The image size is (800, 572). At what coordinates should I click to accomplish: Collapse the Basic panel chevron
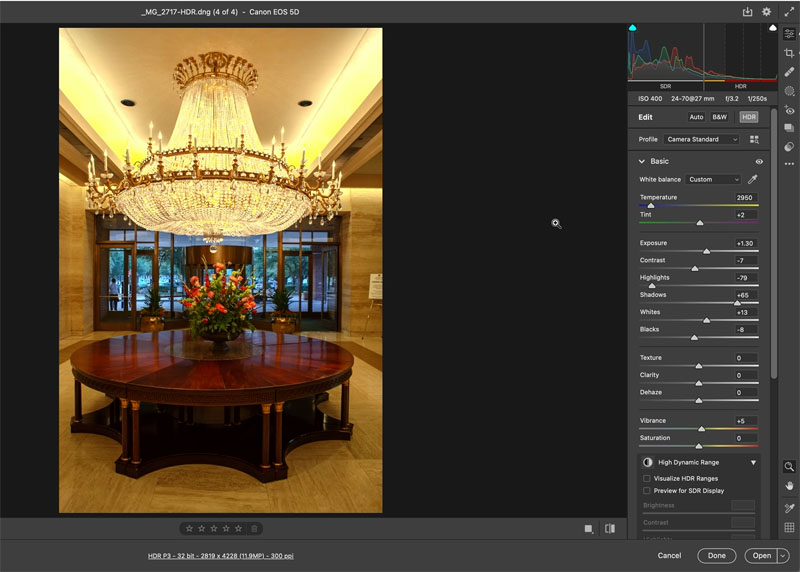click(x=642, y=161)
